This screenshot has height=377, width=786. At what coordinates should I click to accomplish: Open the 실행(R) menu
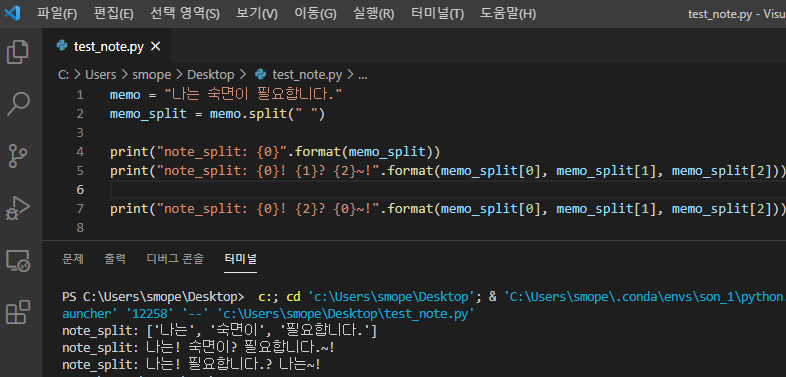pyautogui.click(x=373, y=14)
